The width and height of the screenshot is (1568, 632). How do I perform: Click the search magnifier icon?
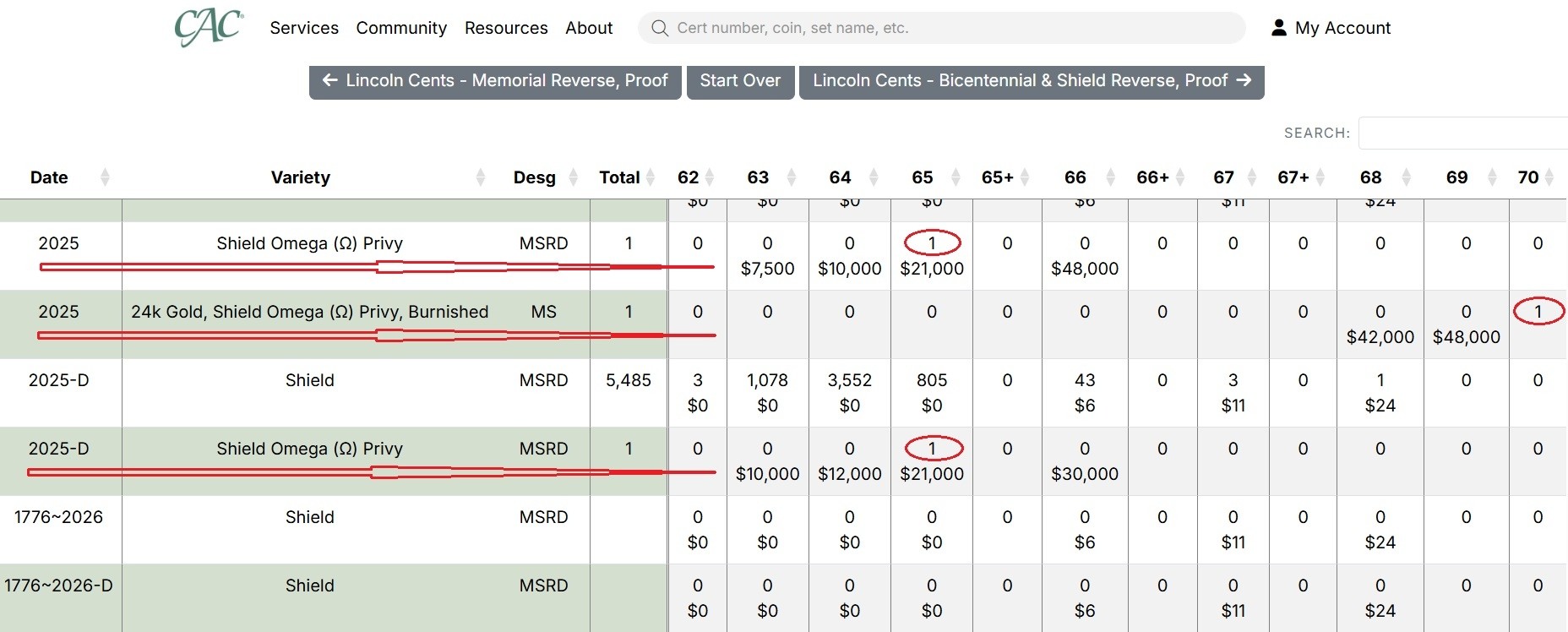tap(660, 28)
